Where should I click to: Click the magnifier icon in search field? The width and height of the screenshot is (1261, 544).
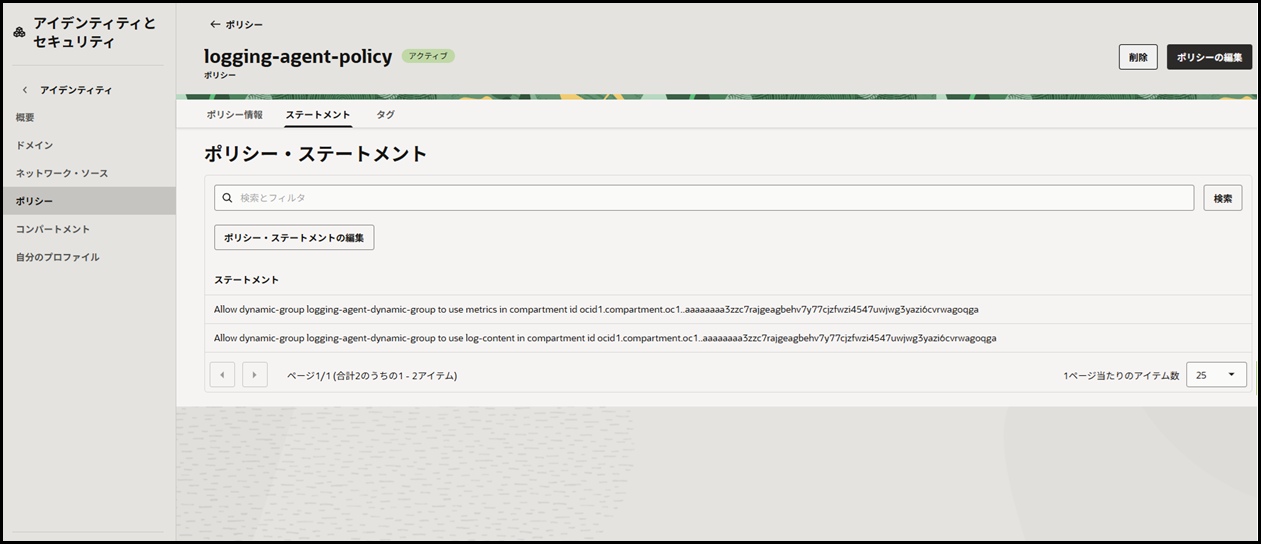227,198
